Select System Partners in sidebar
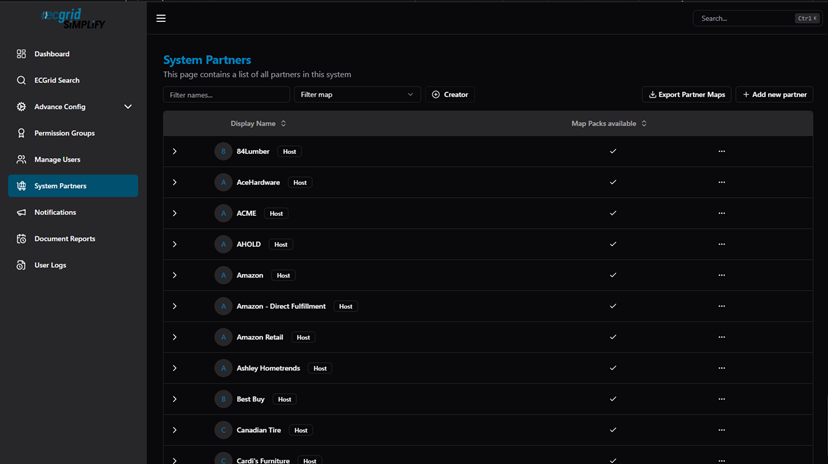Screen dimensions: 828x464 click(73, 186)
